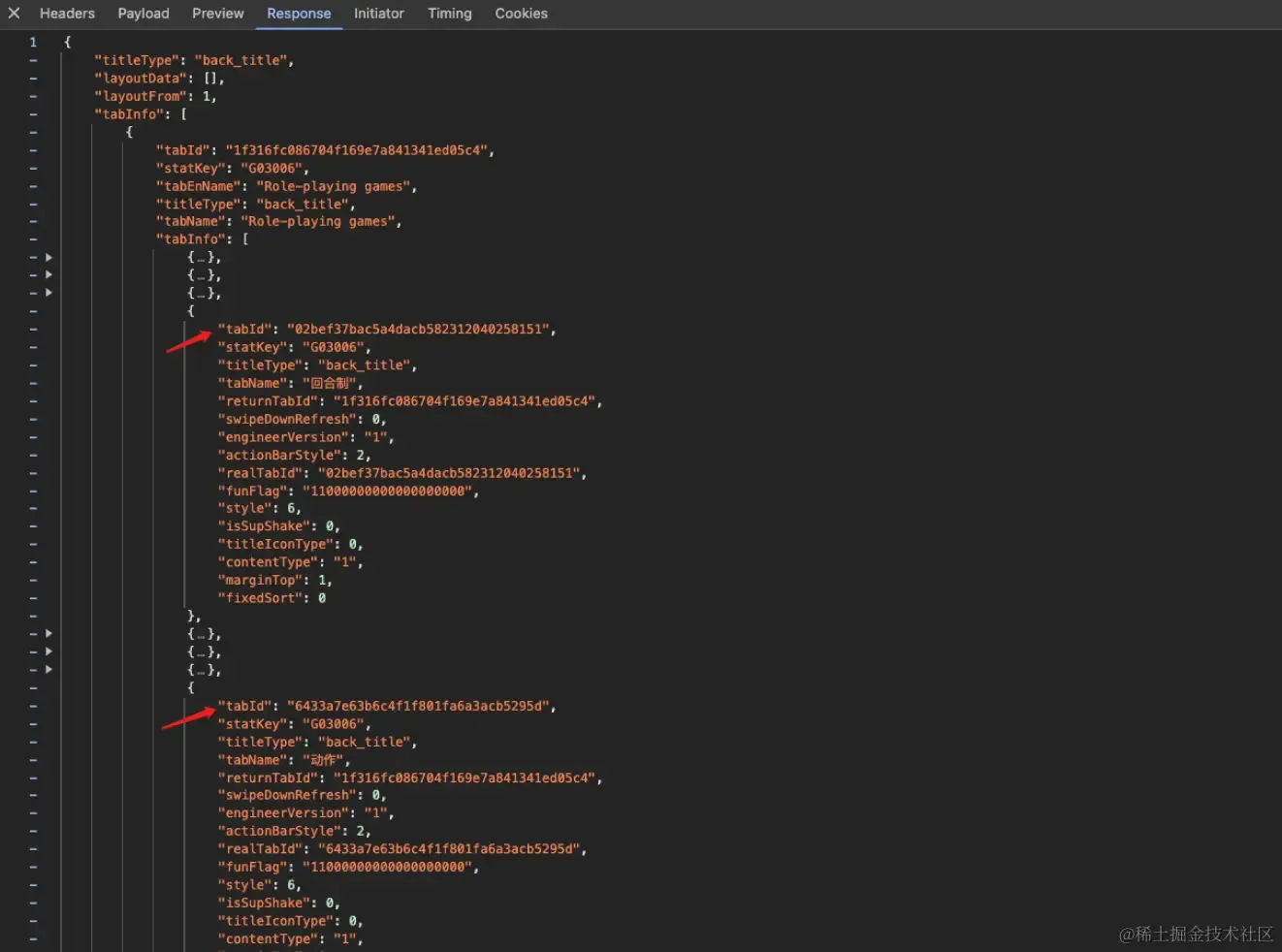The height and width of the screenshot is (952, 1282).
Task: Click the "tabName": "回合制" line
Action: tap(290, 383)
